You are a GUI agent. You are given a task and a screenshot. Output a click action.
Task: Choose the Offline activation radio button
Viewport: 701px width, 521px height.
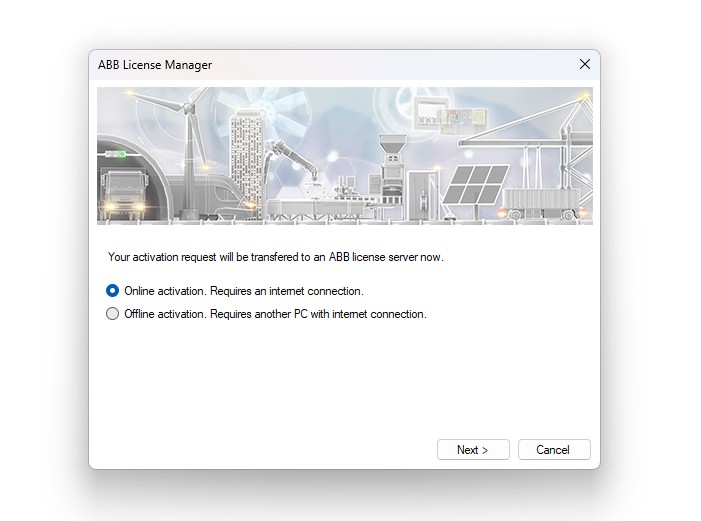(112, 314)
